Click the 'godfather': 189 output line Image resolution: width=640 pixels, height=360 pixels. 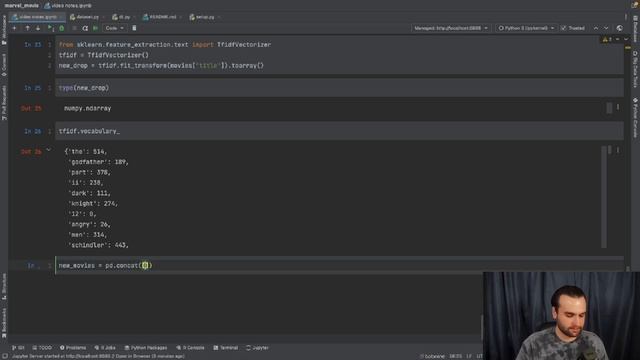(98, 162)
